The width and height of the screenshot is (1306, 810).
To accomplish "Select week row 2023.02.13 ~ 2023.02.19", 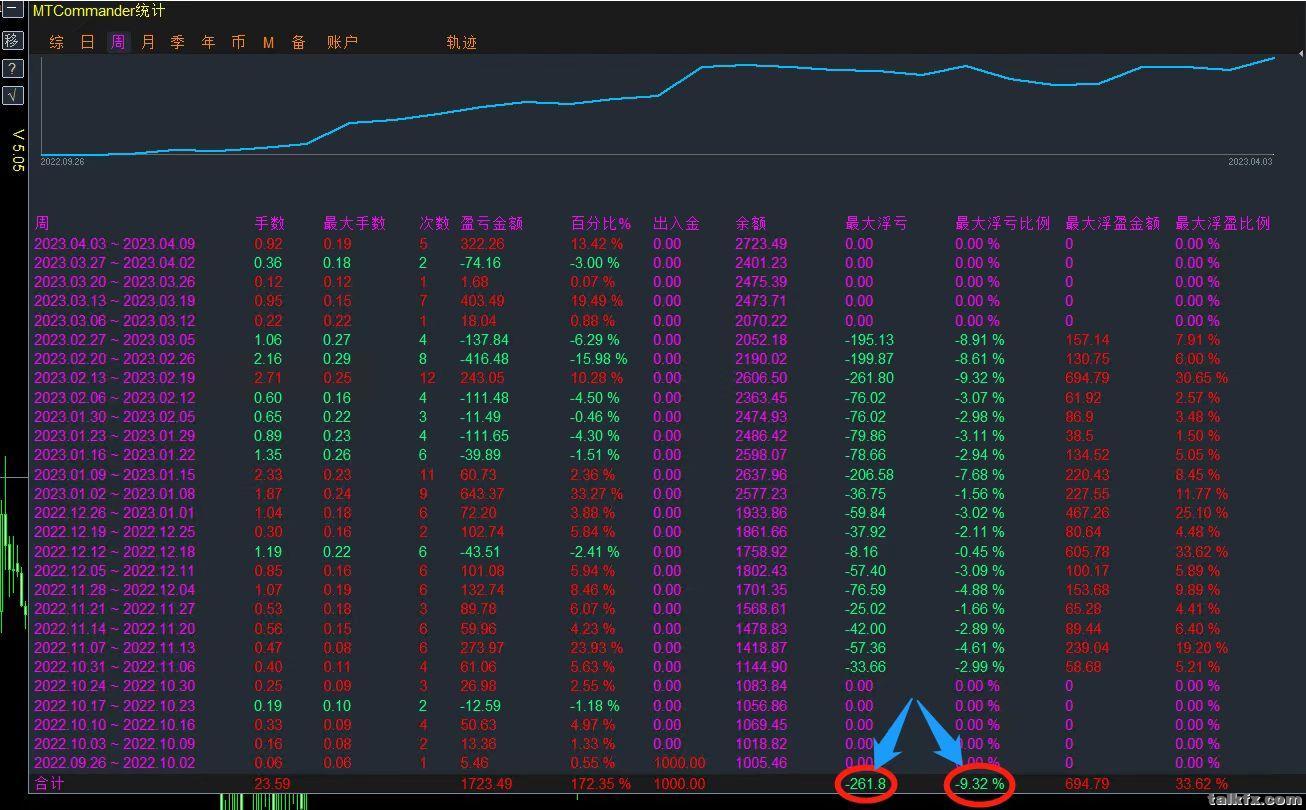I will [115, 378].
